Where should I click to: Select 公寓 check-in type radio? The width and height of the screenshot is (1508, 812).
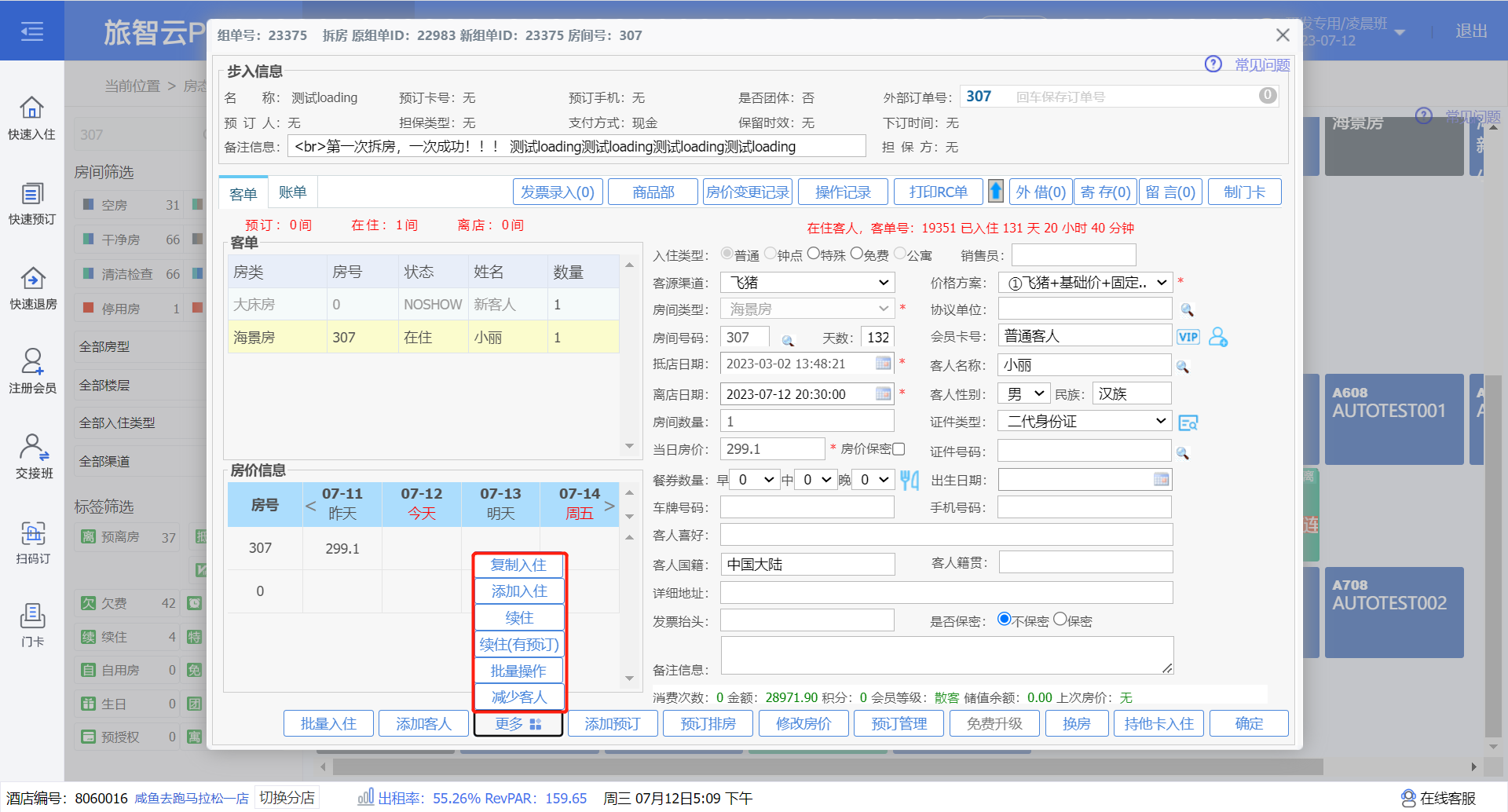[x=900, y=254]
